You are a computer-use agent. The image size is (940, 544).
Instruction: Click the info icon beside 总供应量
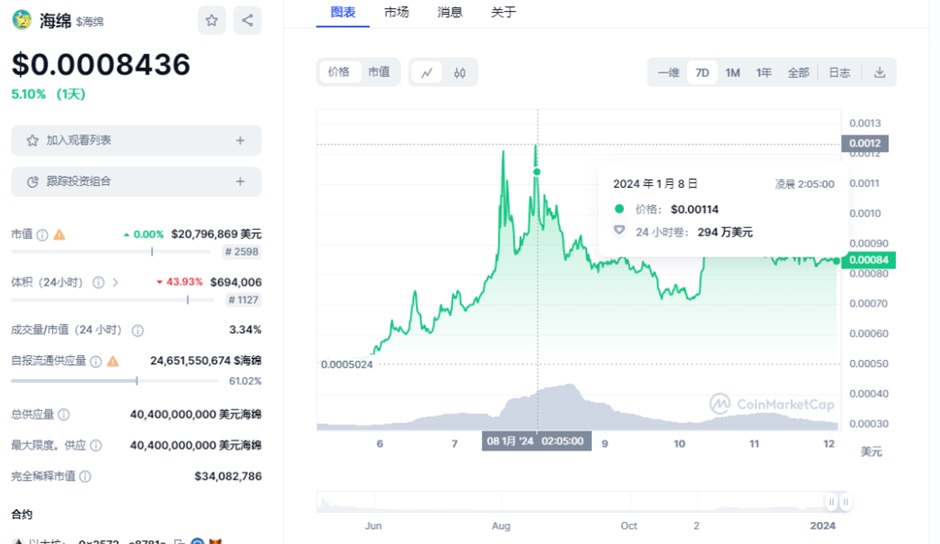click(x=64, y=414)
